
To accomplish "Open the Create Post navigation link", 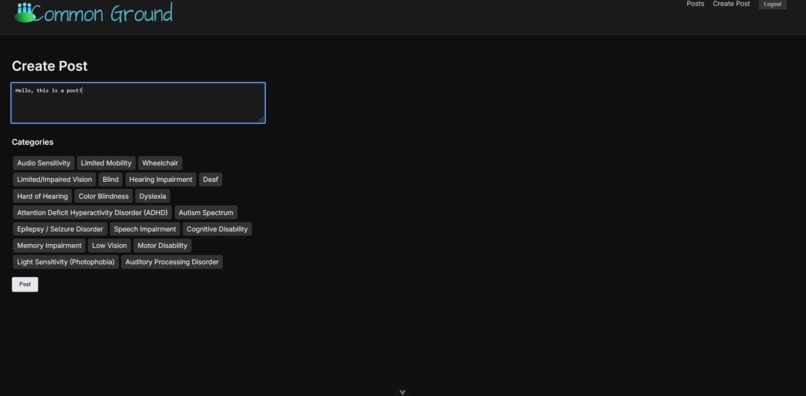I will 731,4.
